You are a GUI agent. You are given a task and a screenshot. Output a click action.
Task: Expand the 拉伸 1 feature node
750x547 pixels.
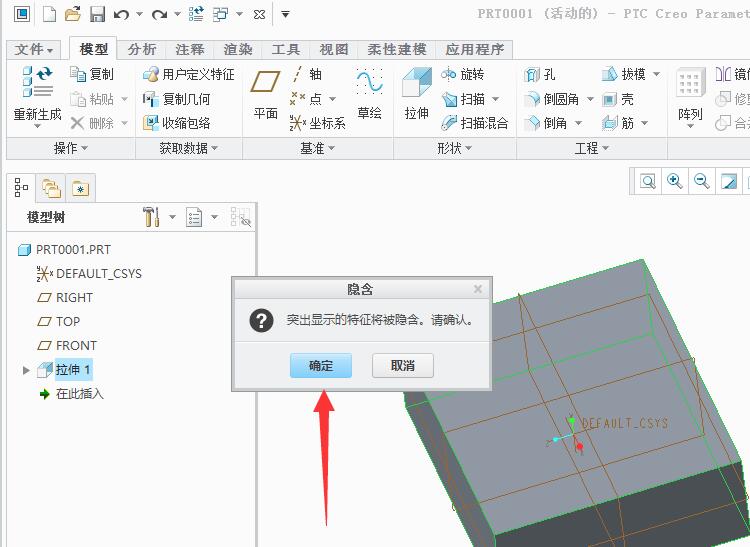click(26, 370)
